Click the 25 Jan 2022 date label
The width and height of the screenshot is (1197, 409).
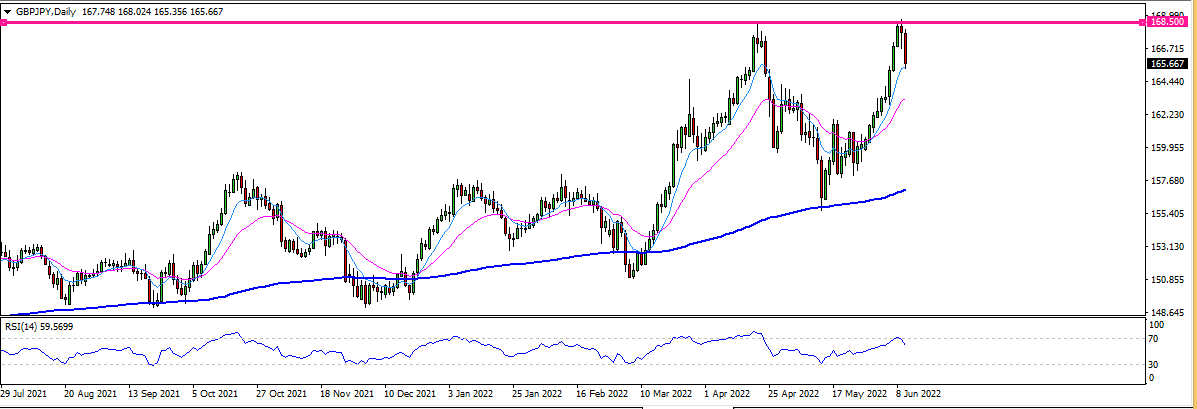538,395
